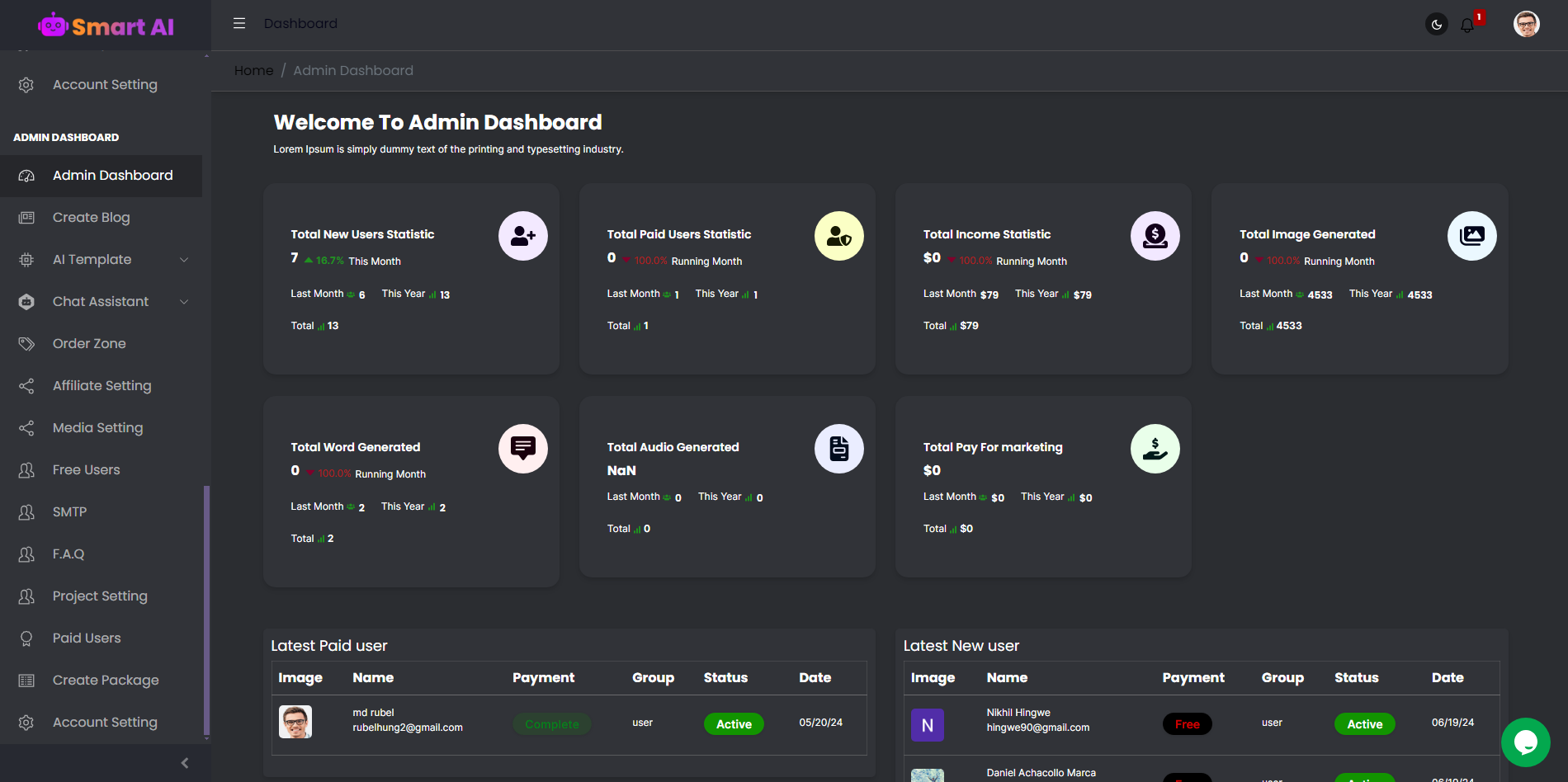Open Create Blog in the sidebar
The width and height of the screenshot is (1568, 782).
click(x=91, y=218)
